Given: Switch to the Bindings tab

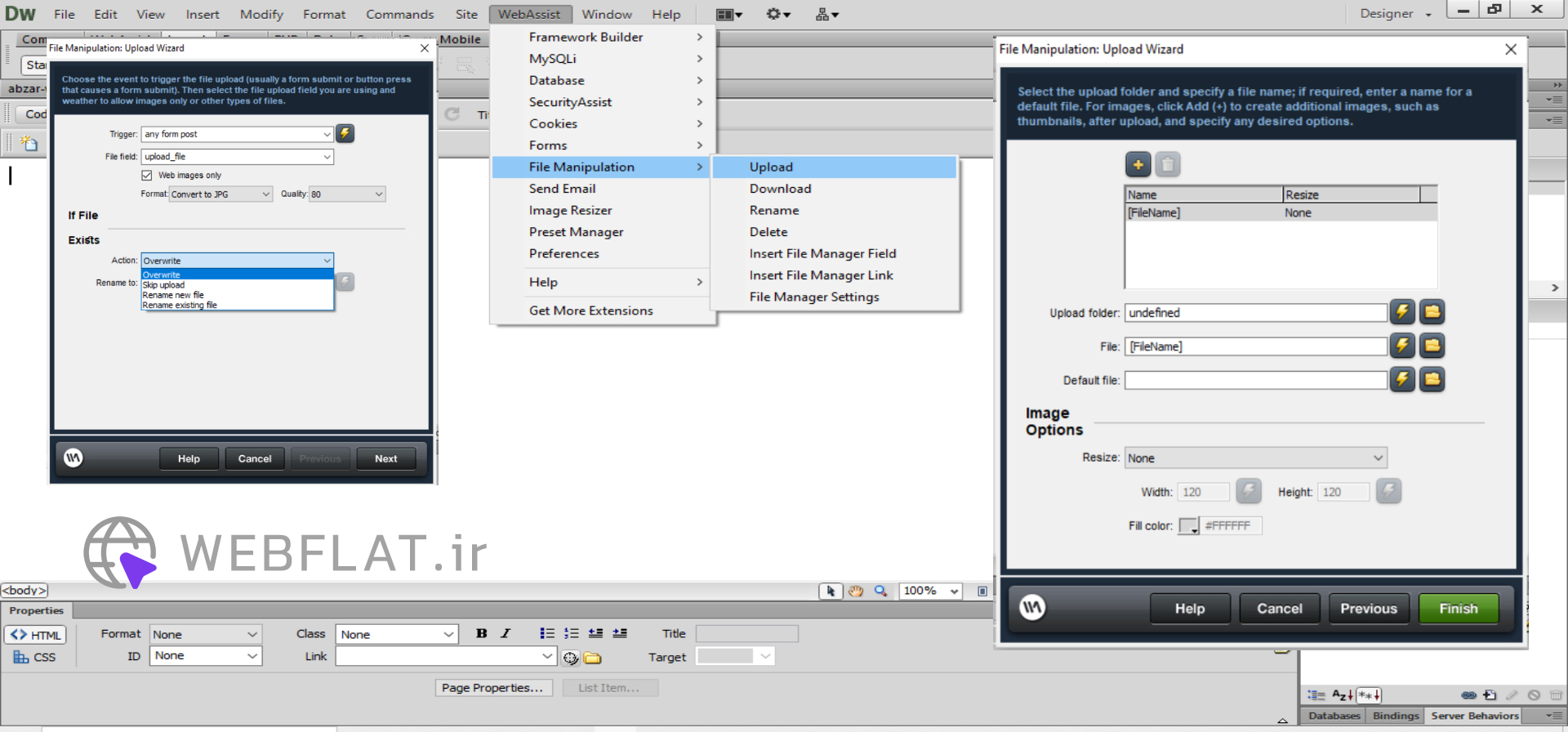Looking at the screenshot, I should (x=1396, y=716).
